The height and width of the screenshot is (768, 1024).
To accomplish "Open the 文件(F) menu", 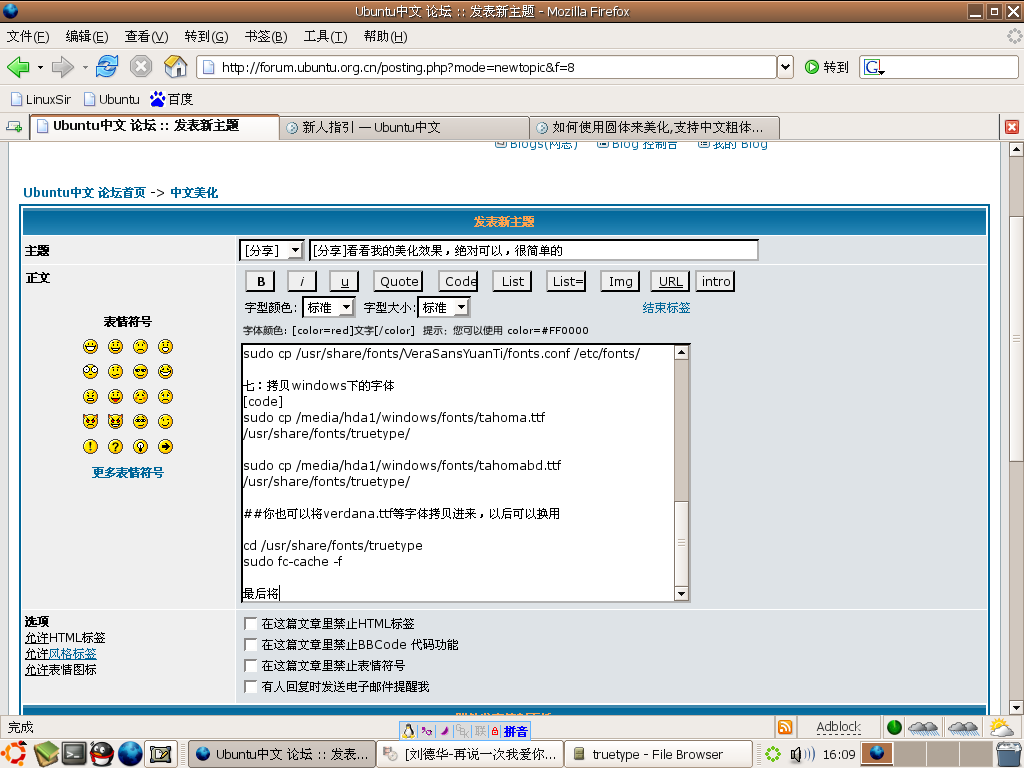I will tap(28, 37).
